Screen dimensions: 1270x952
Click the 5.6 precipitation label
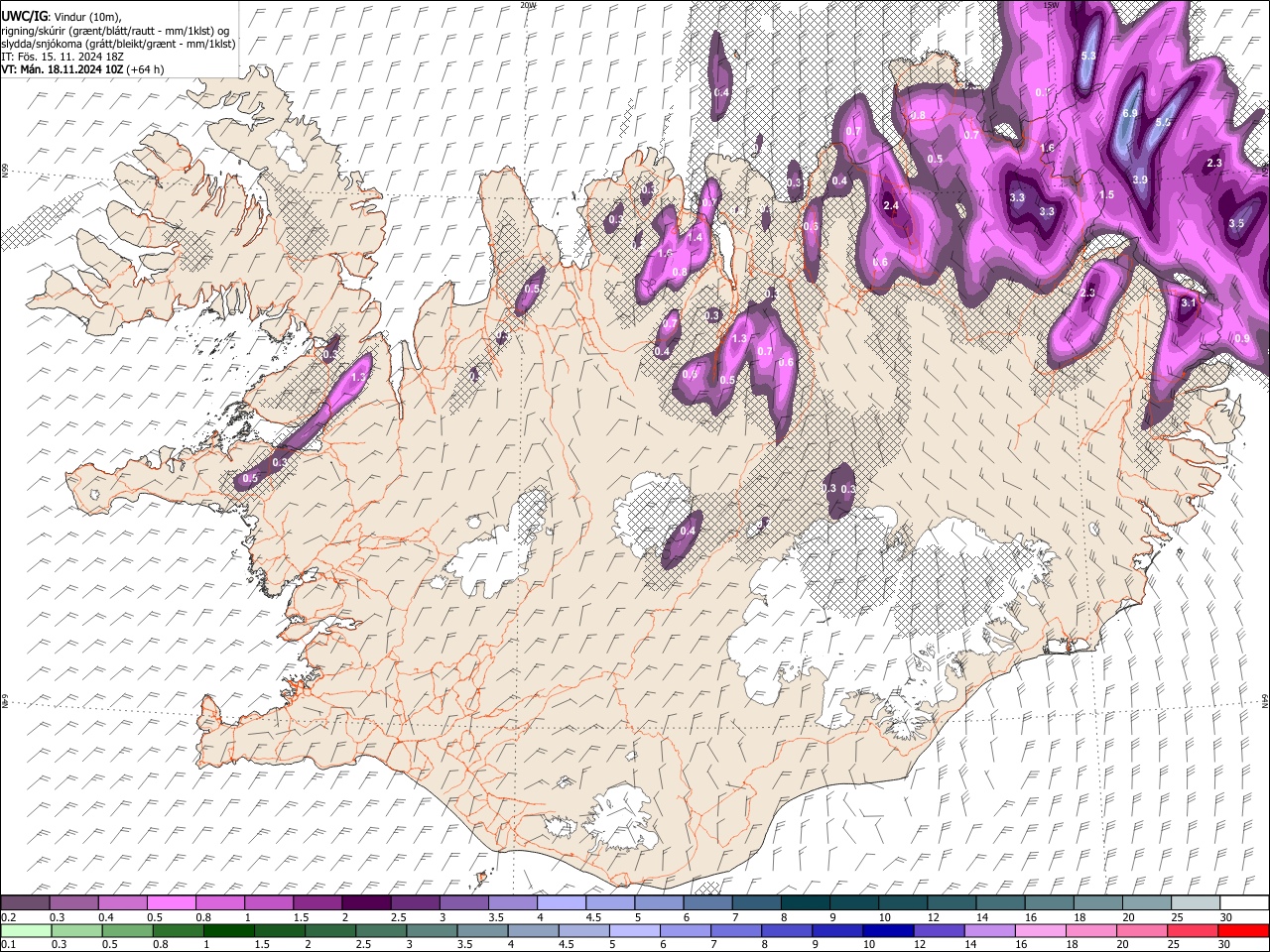click(x=1164, y=122)
